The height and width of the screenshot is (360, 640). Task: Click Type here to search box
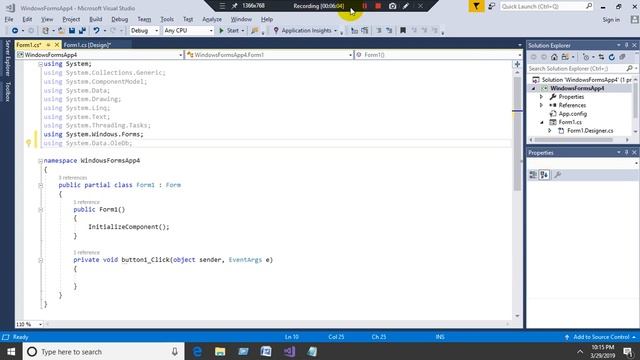pos(103,351)
